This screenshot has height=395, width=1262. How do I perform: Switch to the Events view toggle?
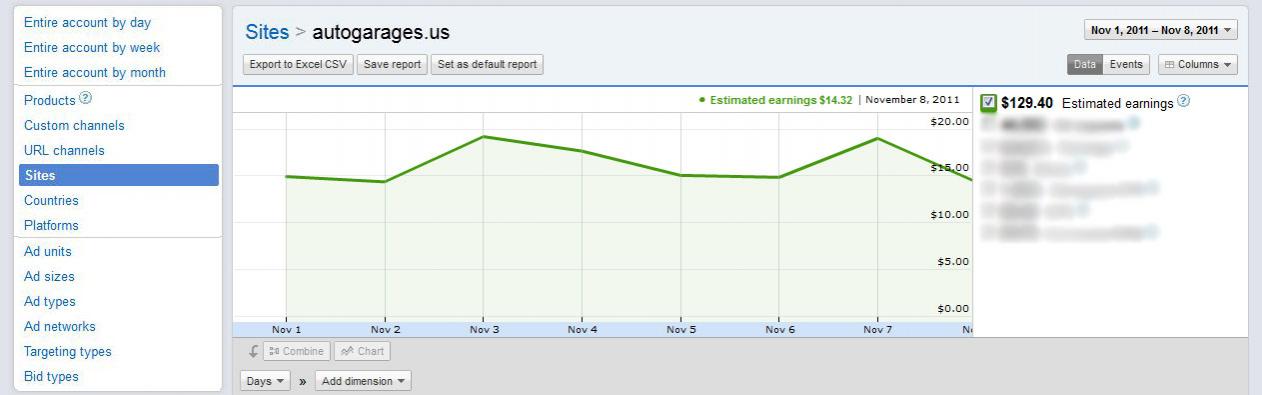[1126, 64]
